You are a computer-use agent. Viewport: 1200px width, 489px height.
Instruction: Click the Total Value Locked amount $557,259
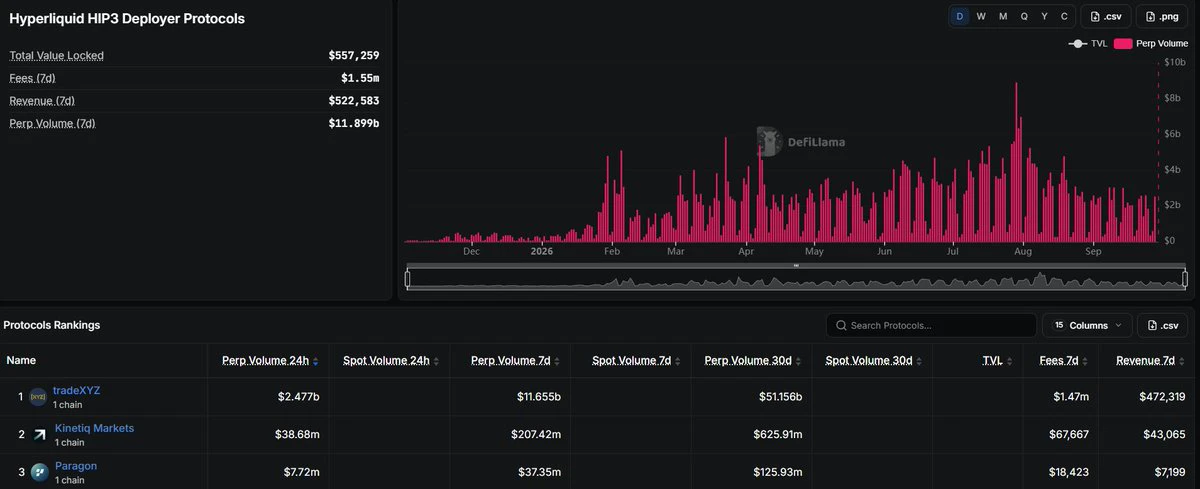pyautogui.click(x=354, y=56)
